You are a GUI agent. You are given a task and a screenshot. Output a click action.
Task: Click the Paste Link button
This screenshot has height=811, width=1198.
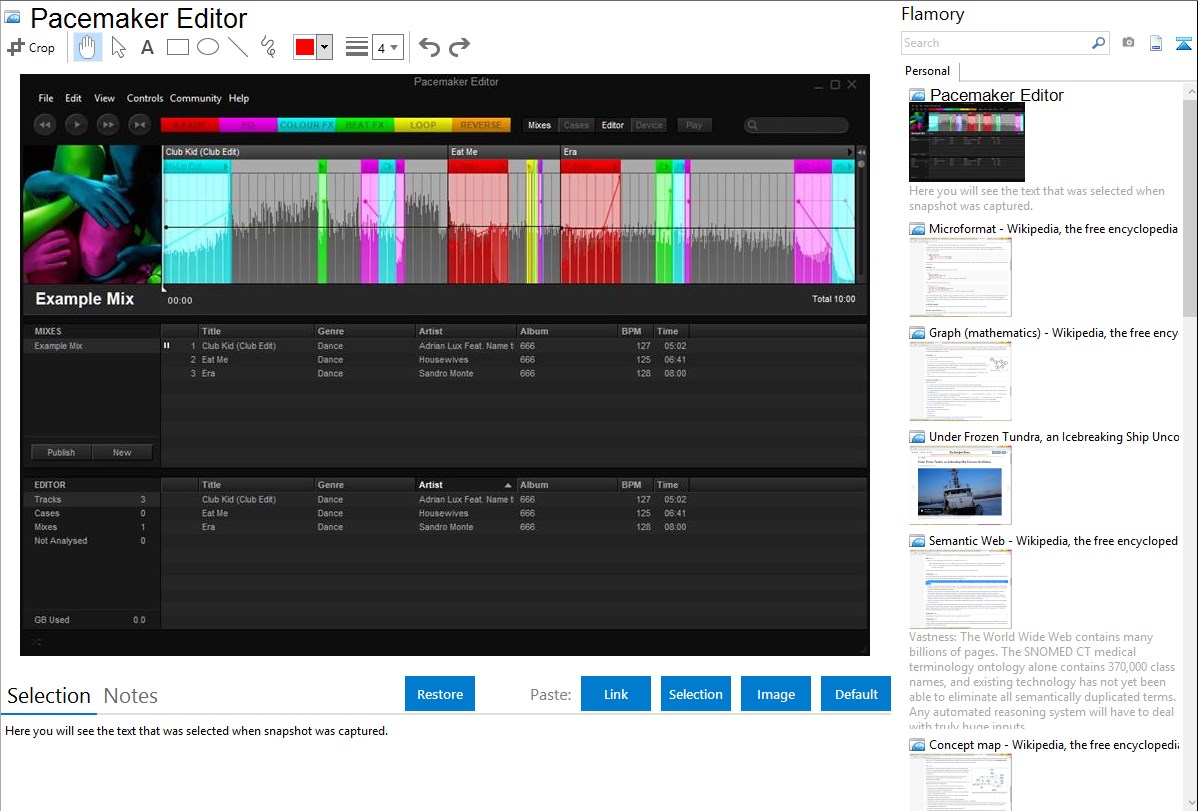pos(616,694)
